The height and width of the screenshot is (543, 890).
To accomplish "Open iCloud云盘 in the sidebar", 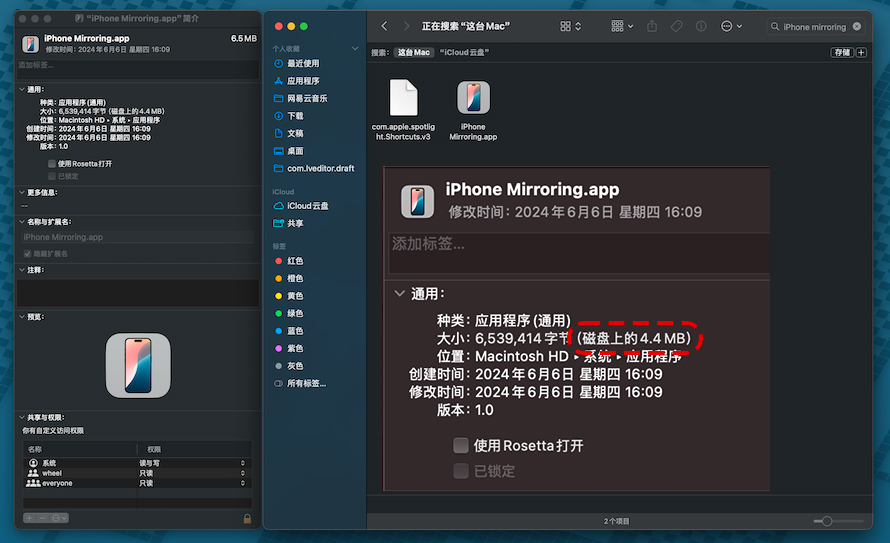I will coord(307,205).
